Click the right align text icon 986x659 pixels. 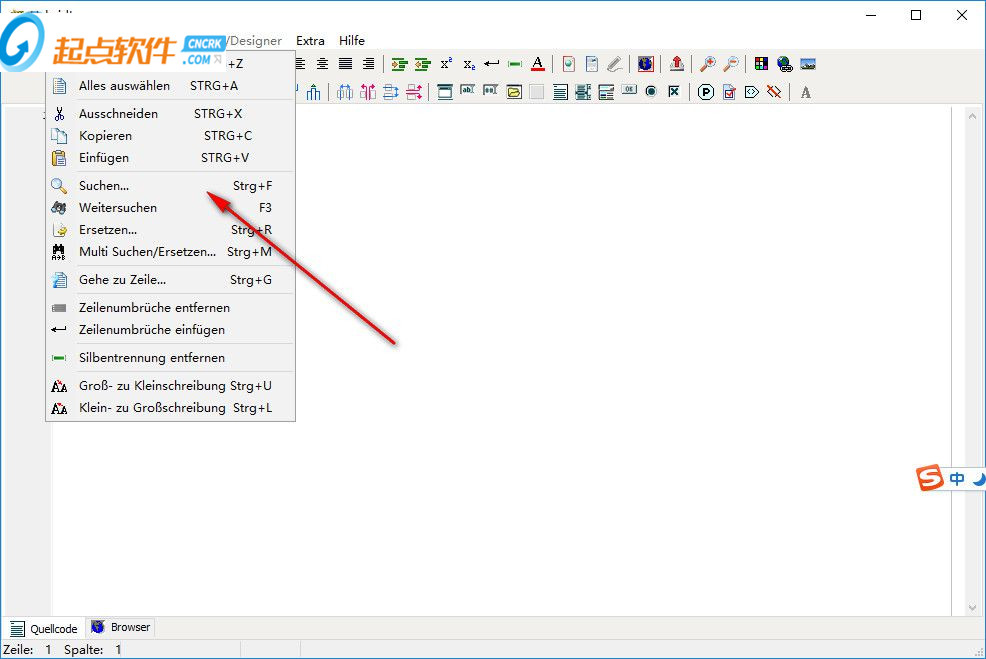point(368,64)
